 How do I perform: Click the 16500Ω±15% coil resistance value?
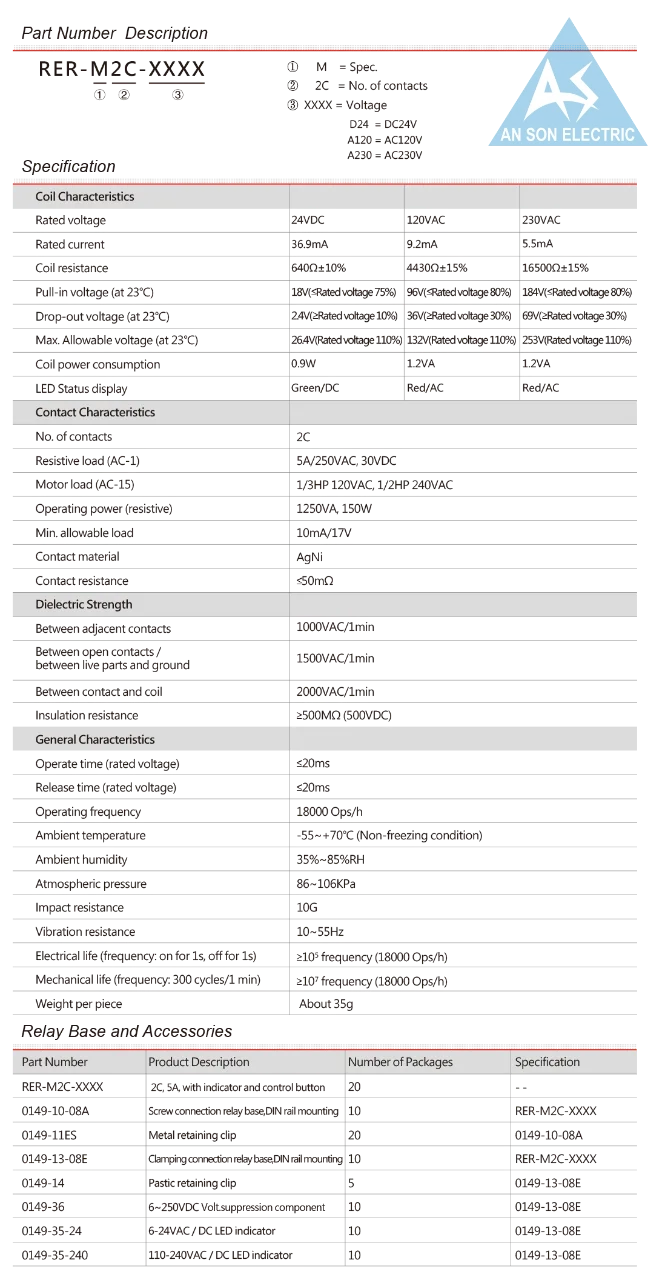[555, 268]
